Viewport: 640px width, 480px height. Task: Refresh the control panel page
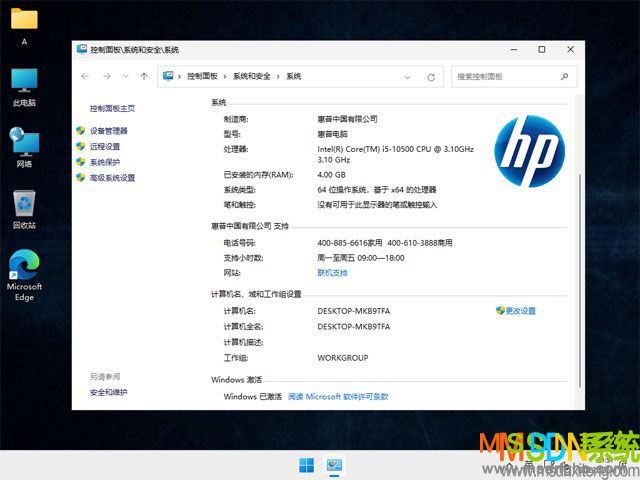(431, 77)
